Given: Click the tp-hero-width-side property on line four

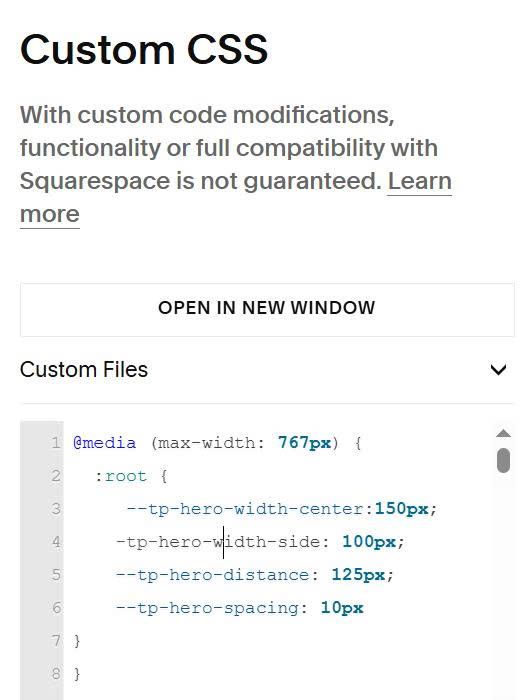Looking at the screenshot, I should pos(218,542).
